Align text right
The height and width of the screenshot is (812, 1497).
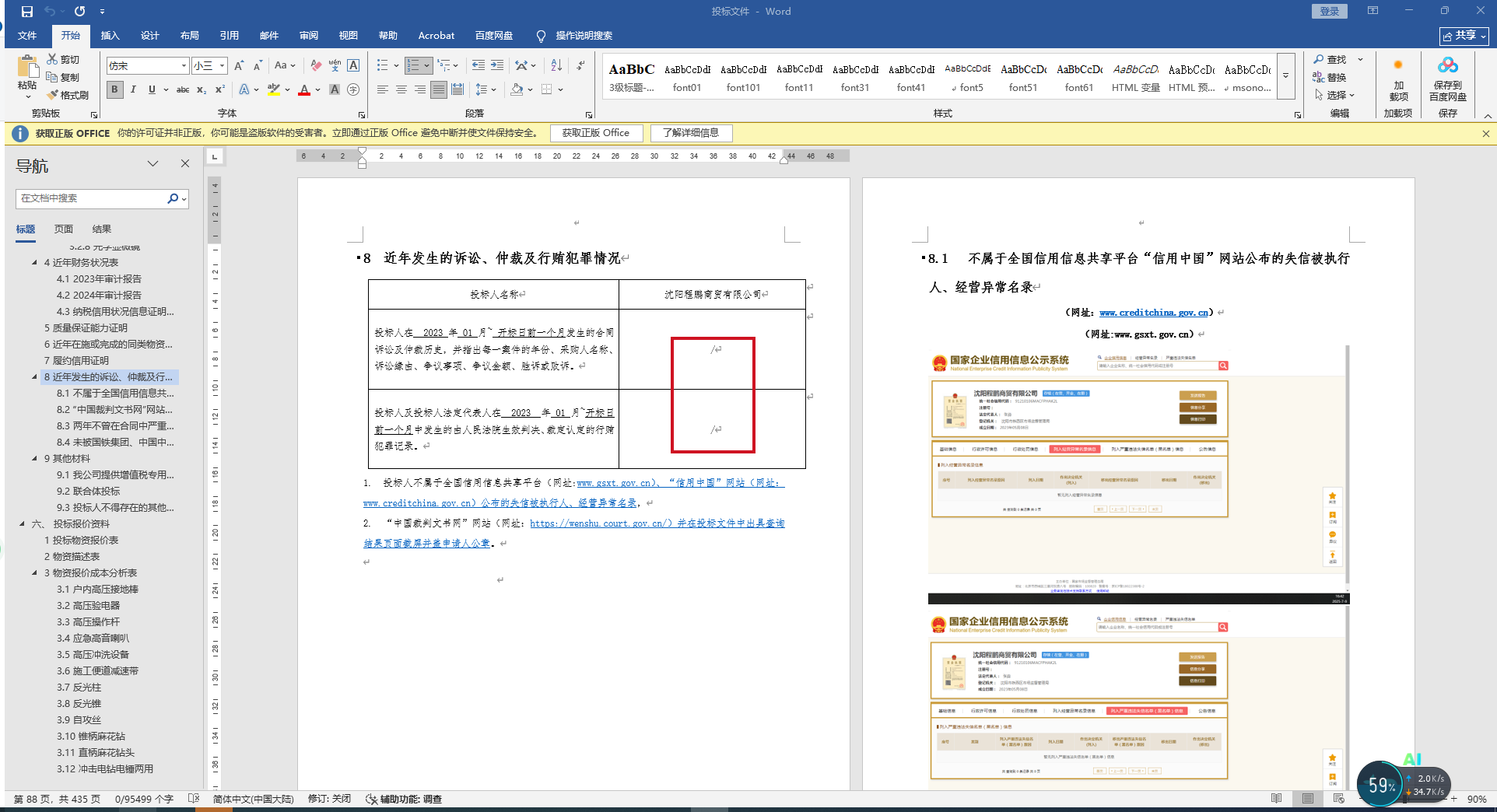point(419,89)
